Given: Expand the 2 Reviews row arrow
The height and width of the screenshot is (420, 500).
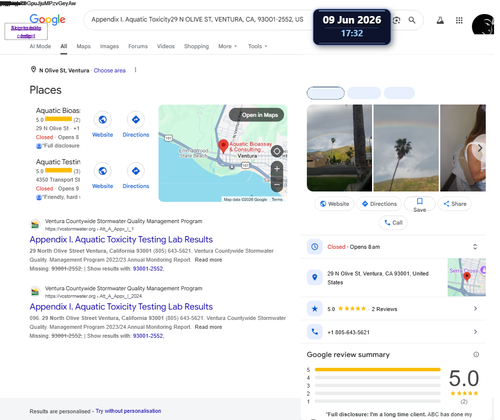Looking at the screenshot, I should tap(475, 309).
